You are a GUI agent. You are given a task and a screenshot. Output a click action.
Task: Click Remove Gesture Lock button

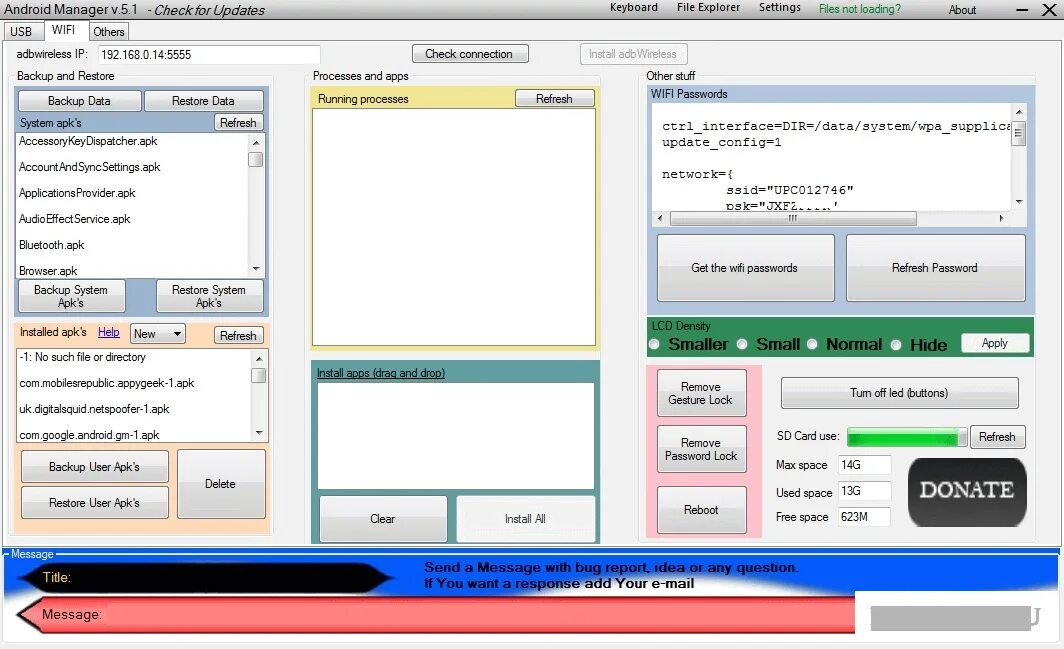[x=701, y=393]
